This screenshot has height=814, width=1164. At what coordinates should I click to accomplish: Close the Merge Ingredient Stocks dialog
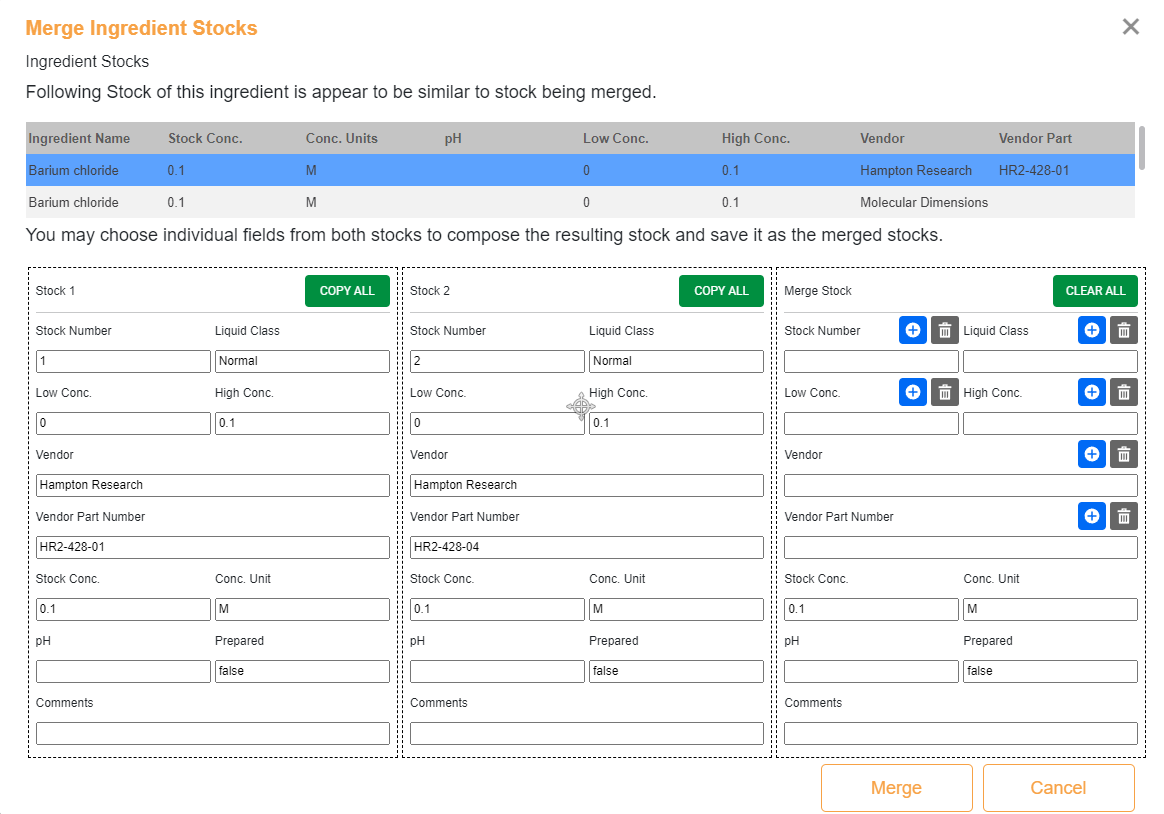pyautogui.click(x=1130, y=27)
